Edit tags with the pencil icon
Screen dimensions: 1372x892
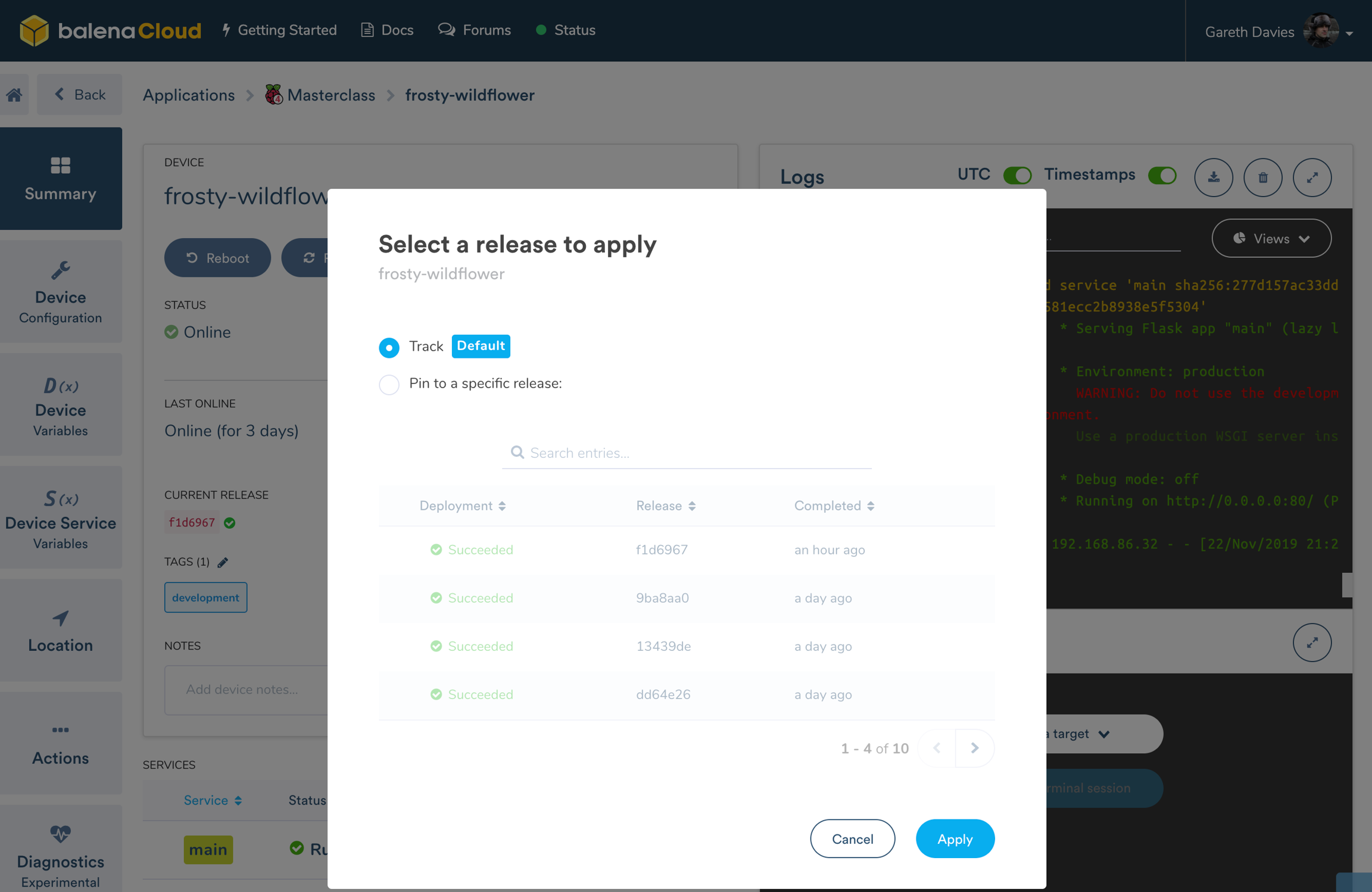tap(223, 562)
